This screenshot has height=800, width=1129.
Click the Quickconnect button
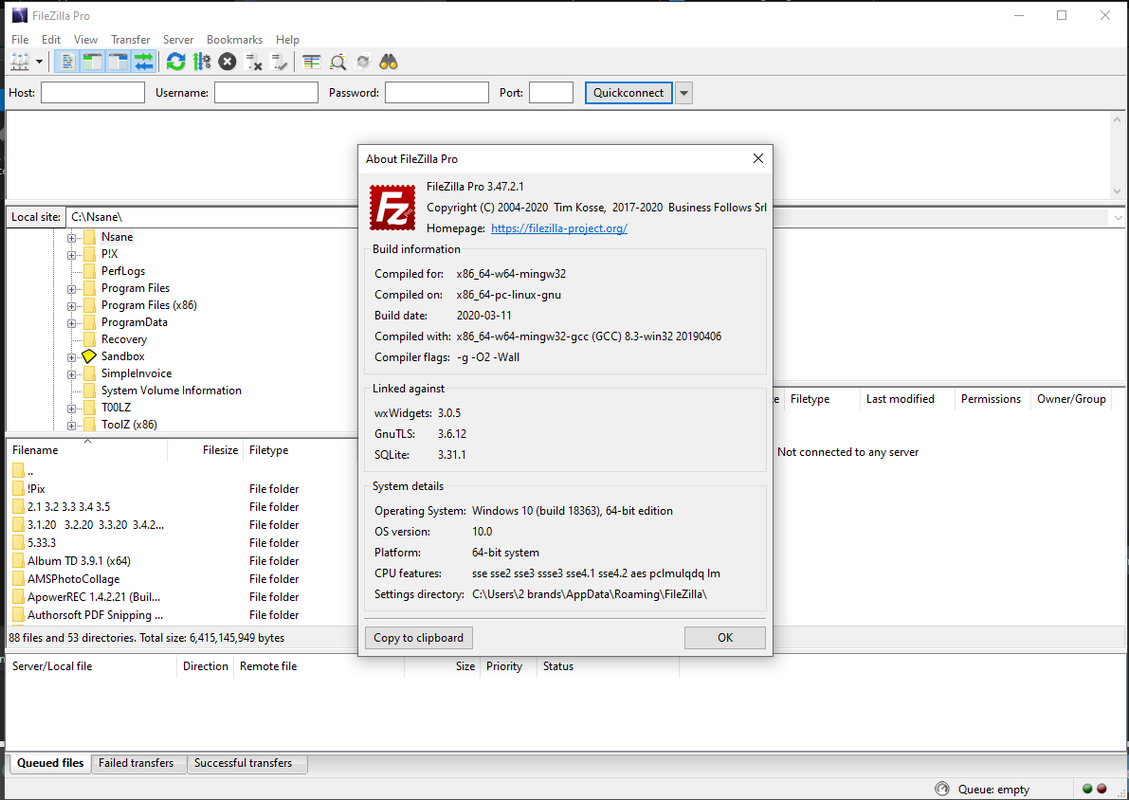(629, 93)
